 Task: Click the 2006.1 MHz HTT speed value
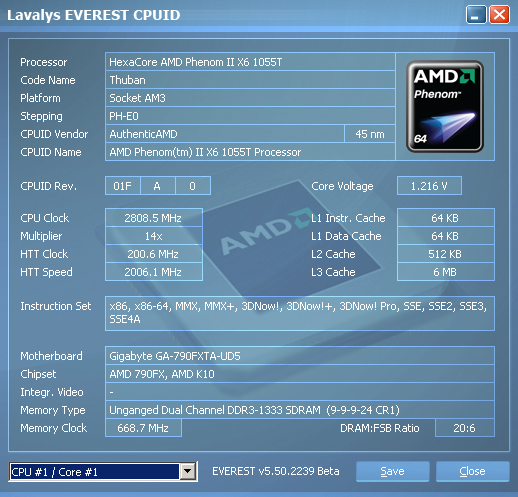pos(154,272)
